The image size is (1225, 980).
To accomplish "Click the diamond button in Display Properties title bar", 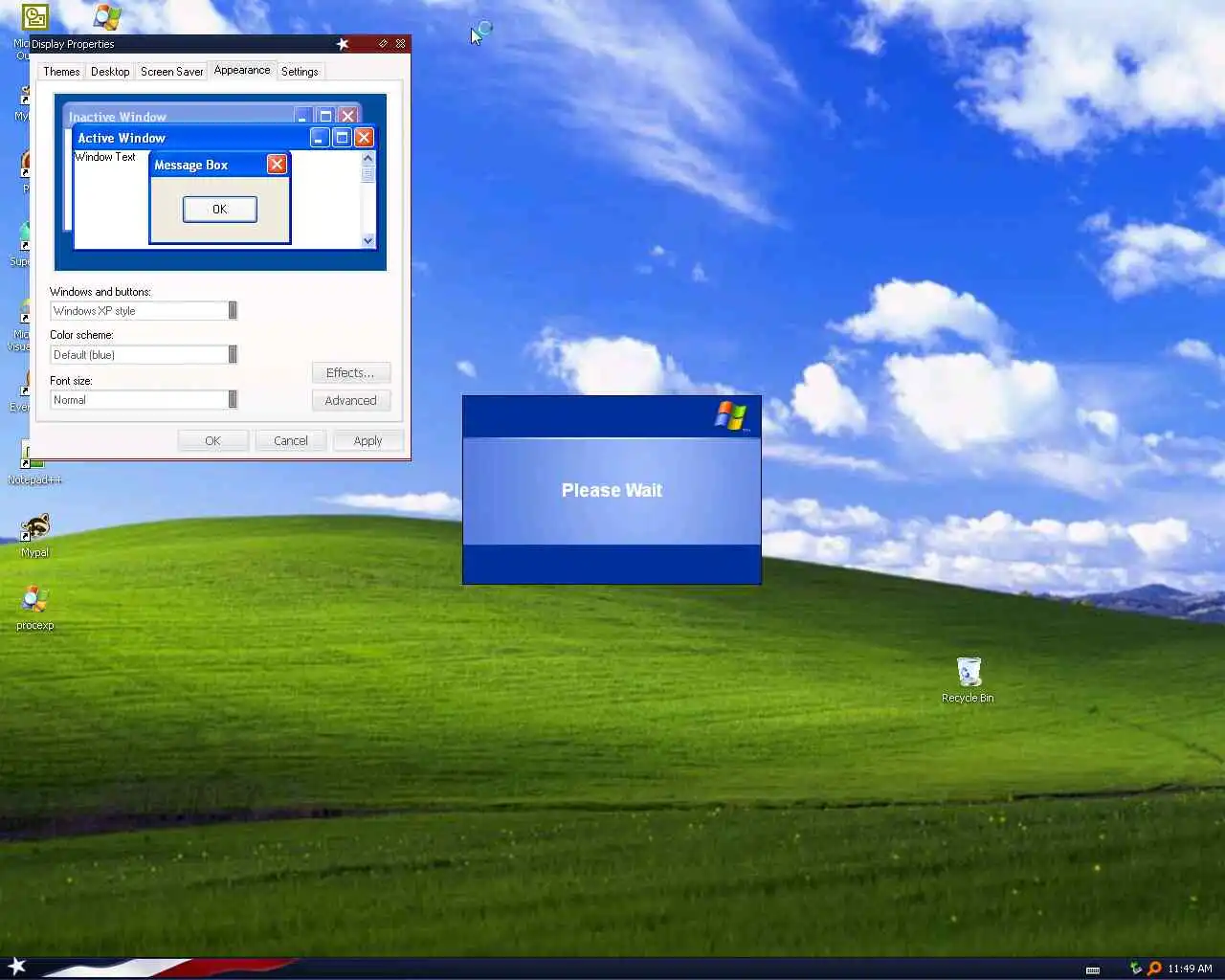I will pyautogui.click(x=383, y=44).
